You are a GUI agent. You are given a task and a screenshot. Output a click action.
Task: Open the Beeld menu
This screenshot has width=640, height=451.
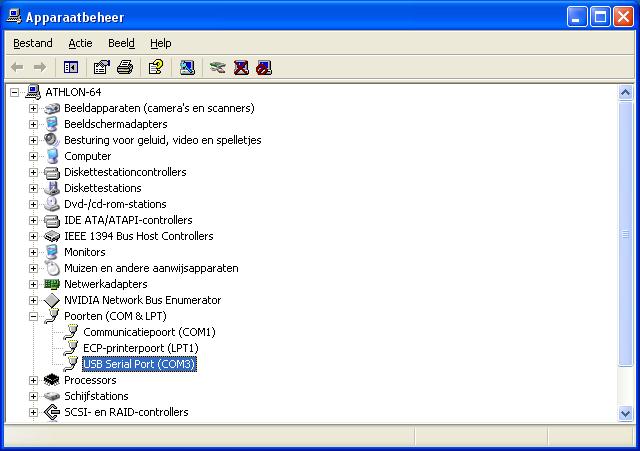click(121, 43)
